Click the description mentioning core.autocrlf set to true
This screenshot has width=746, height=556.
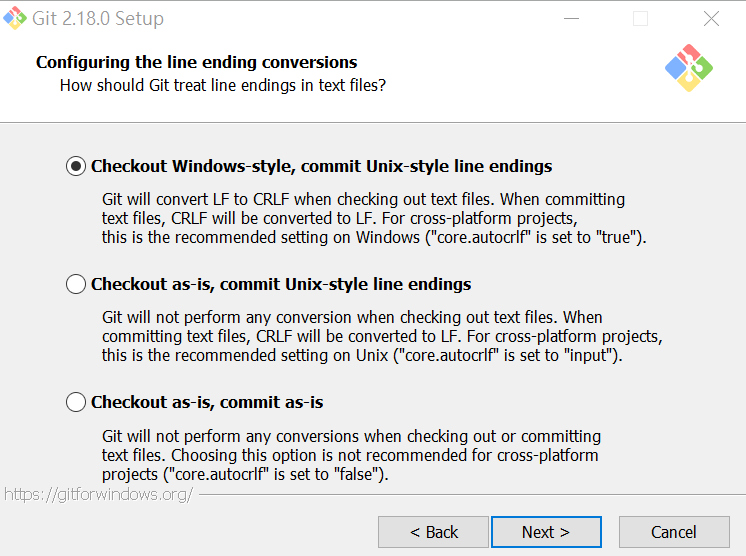[374, 218]
